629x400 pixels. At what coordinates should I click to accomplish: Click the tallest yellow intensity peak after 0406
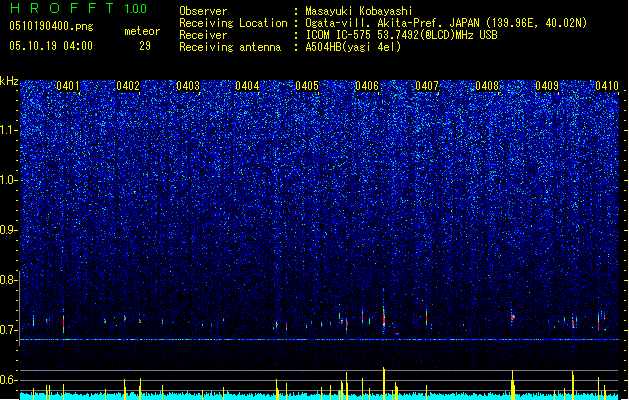coord(384,383)
